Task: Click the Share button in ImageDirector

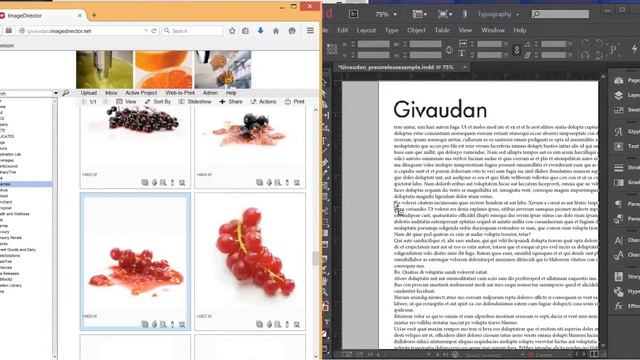Action: click(x=231, y=102)
